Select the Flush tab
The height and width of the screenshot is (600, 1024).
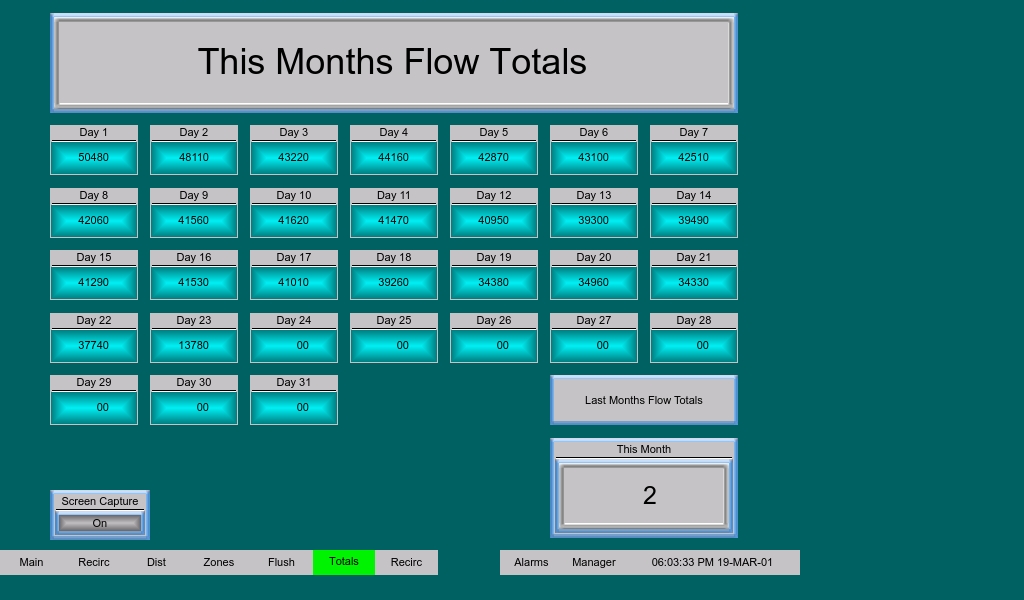coord(281,562)
